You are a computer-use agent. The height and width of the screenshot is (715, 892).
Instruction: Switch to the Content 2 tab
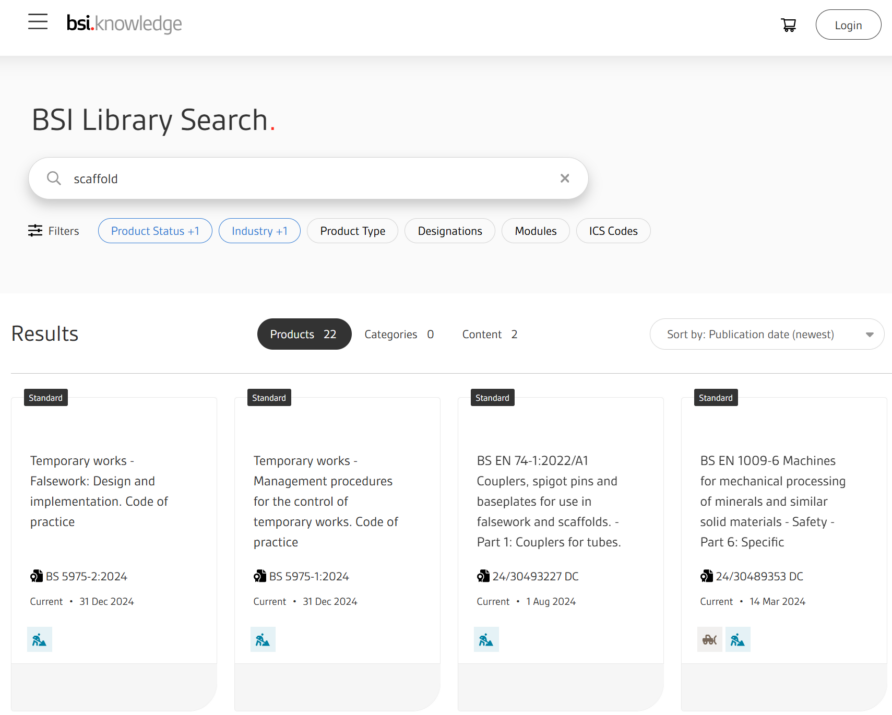pyautogui.click(x=490, y=334)
